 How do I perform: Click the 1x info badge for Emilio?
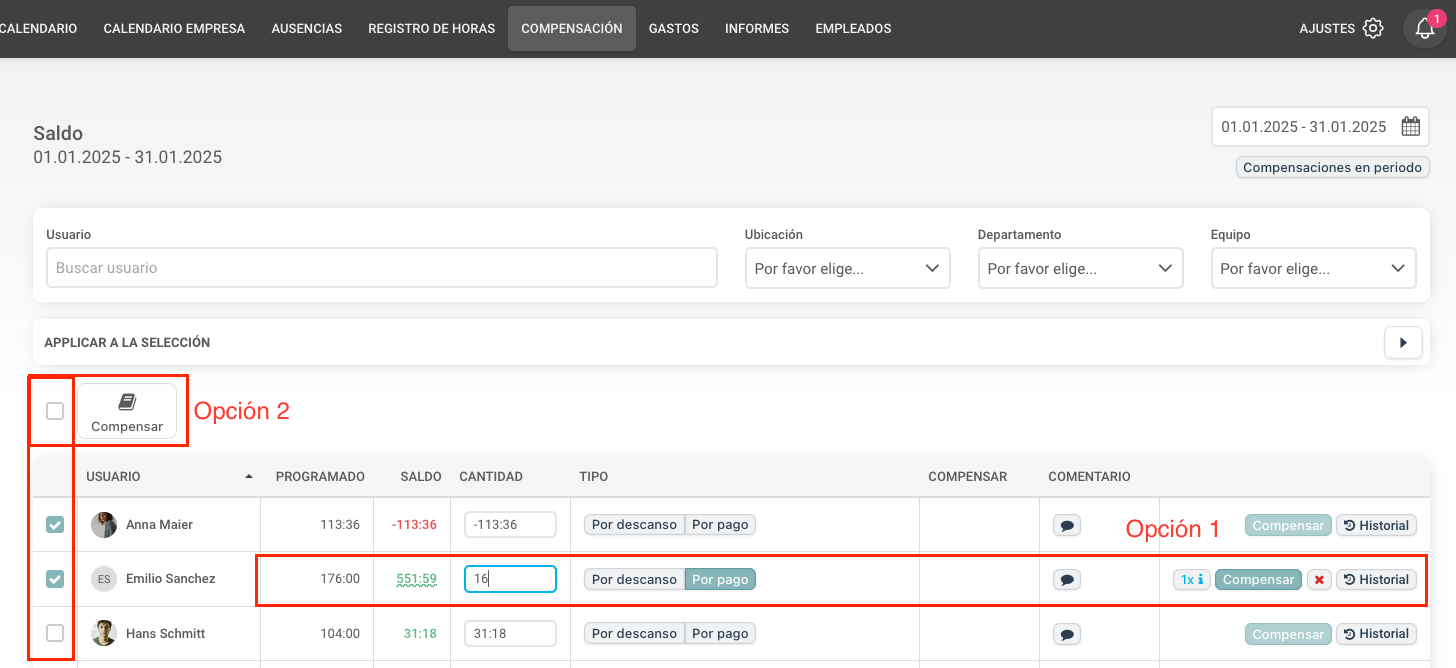tap(1191, 579)
